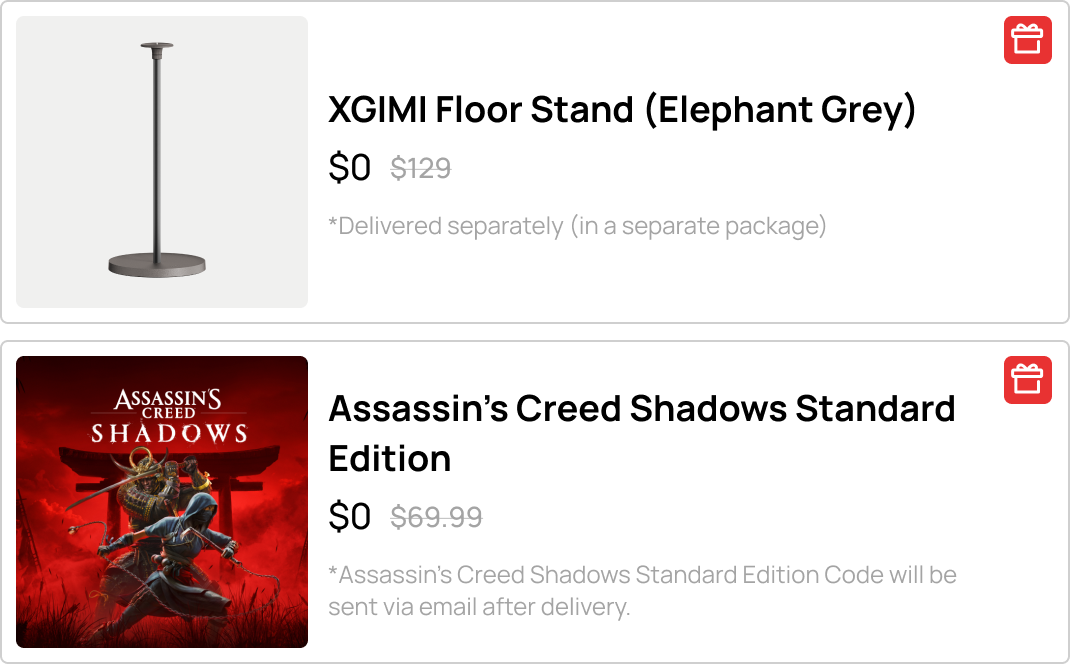Click the gift icon on XGIMI Floor Stand card

click(1027, 40)
